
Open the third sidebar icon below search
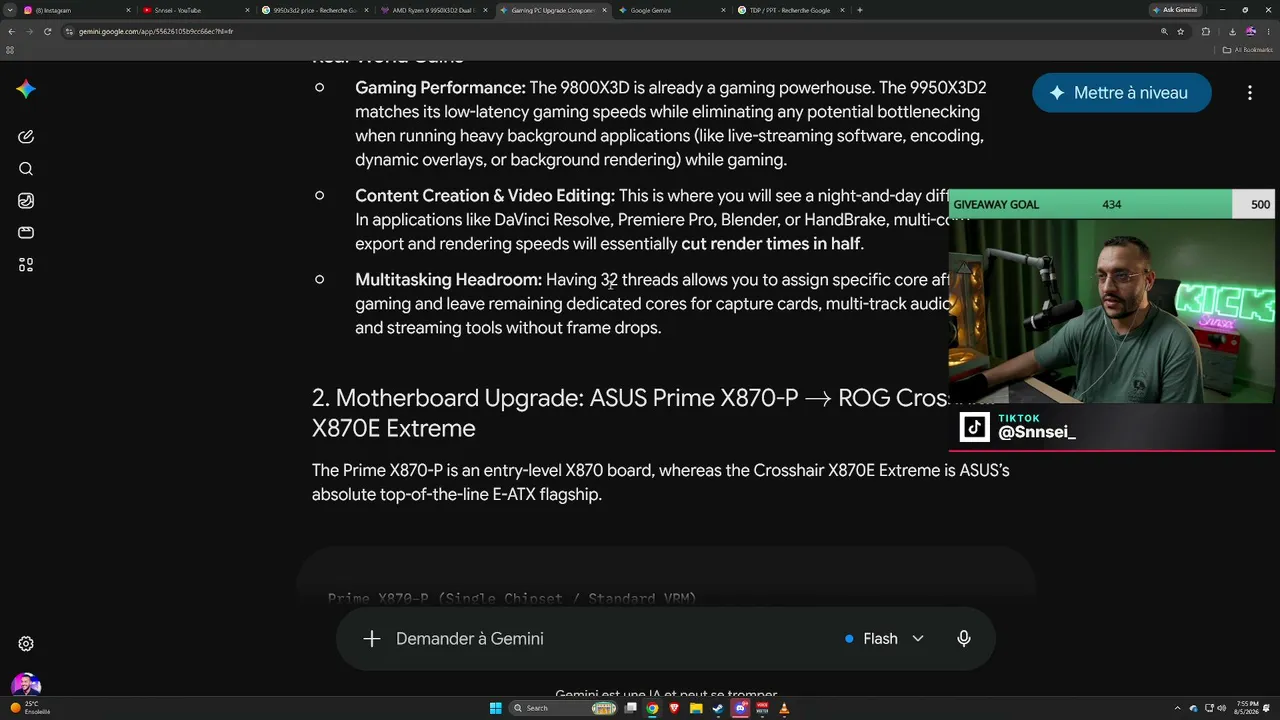tap(26, 201)
